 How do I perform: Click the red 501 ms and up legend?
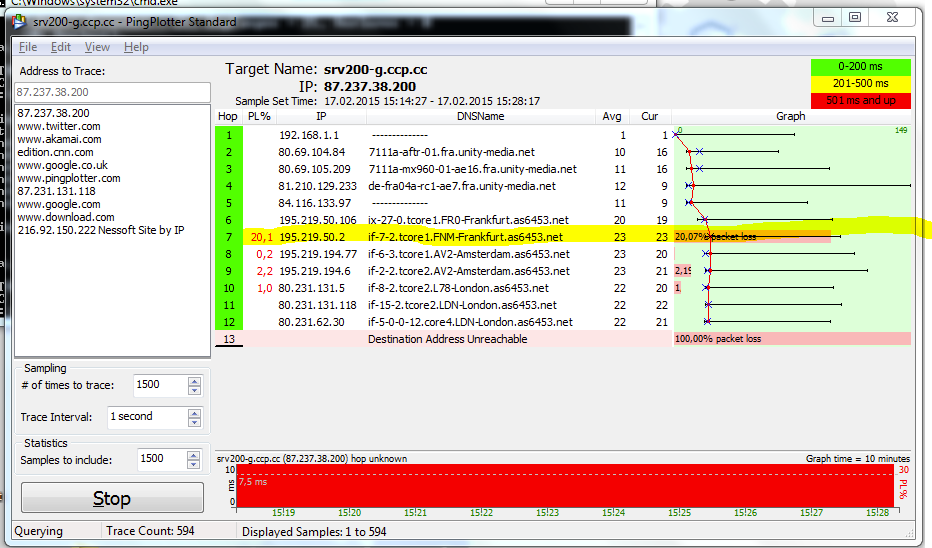pos(860,99)
